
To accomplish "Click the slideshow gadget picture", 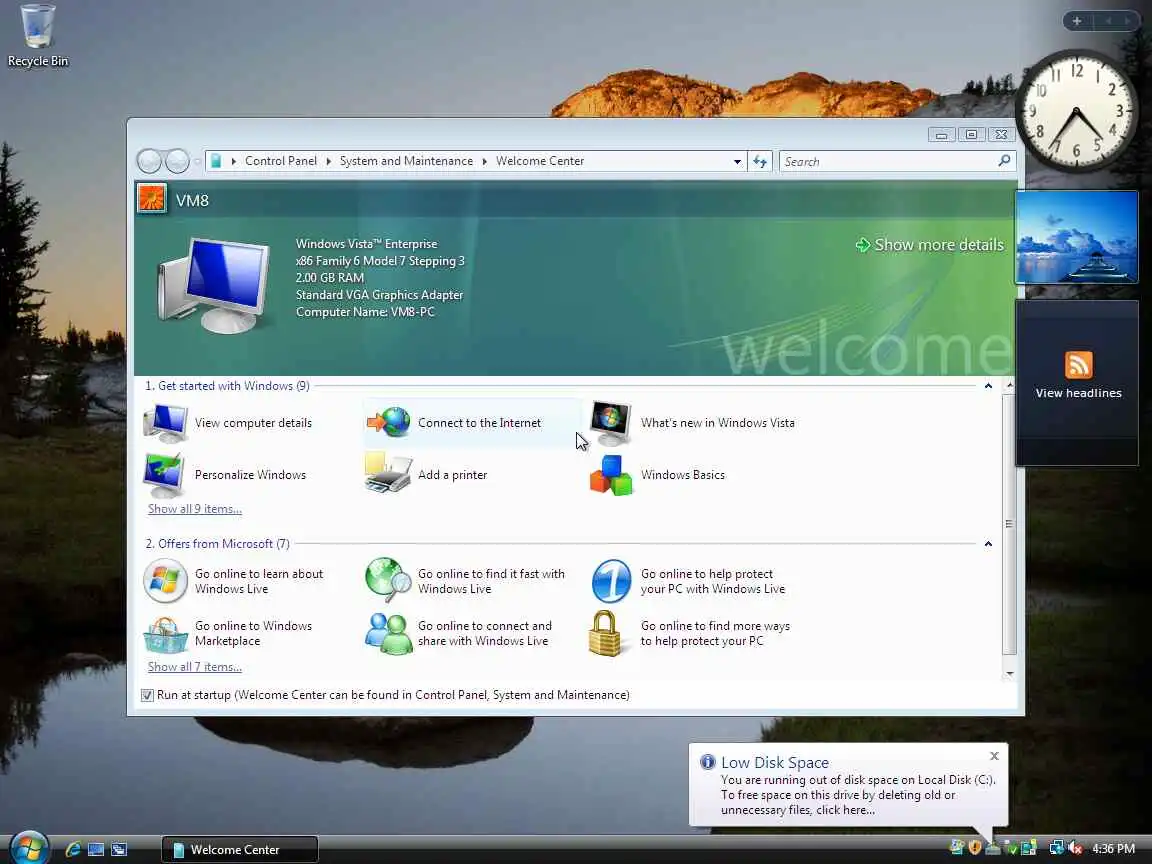I will click(1076, 237).
